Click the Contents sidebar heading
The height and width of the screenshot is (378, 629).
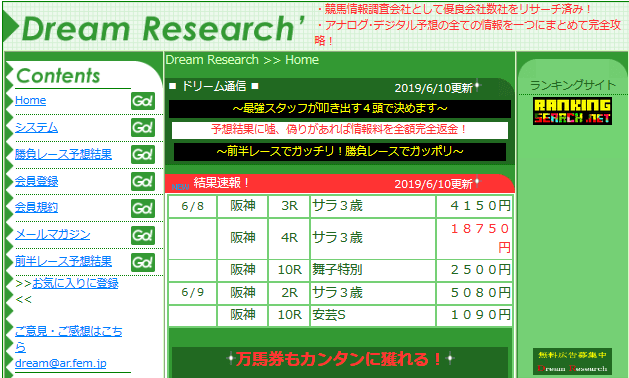tap(58, 76)
